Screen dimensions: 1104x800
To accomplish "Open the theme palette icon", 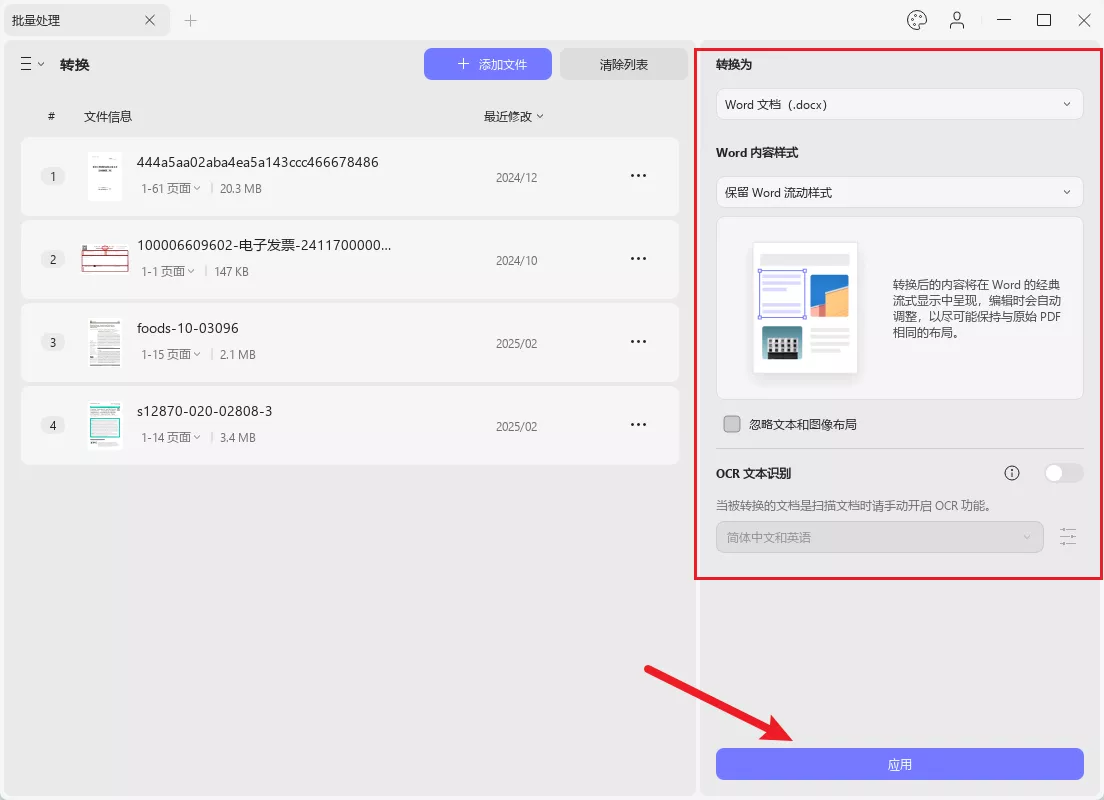I will tap(917, 20).
